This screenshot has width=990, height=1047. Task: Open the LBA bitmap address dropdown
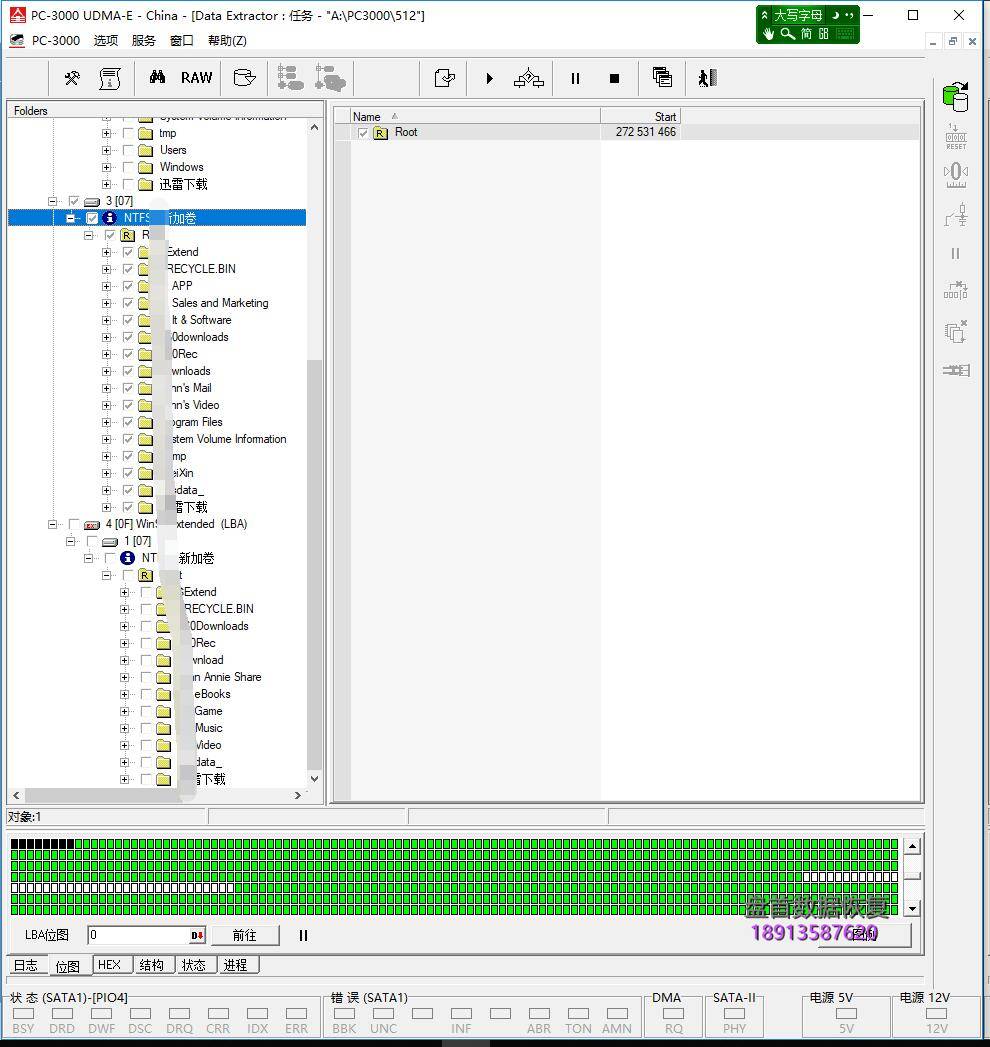[x=197, y=936]
